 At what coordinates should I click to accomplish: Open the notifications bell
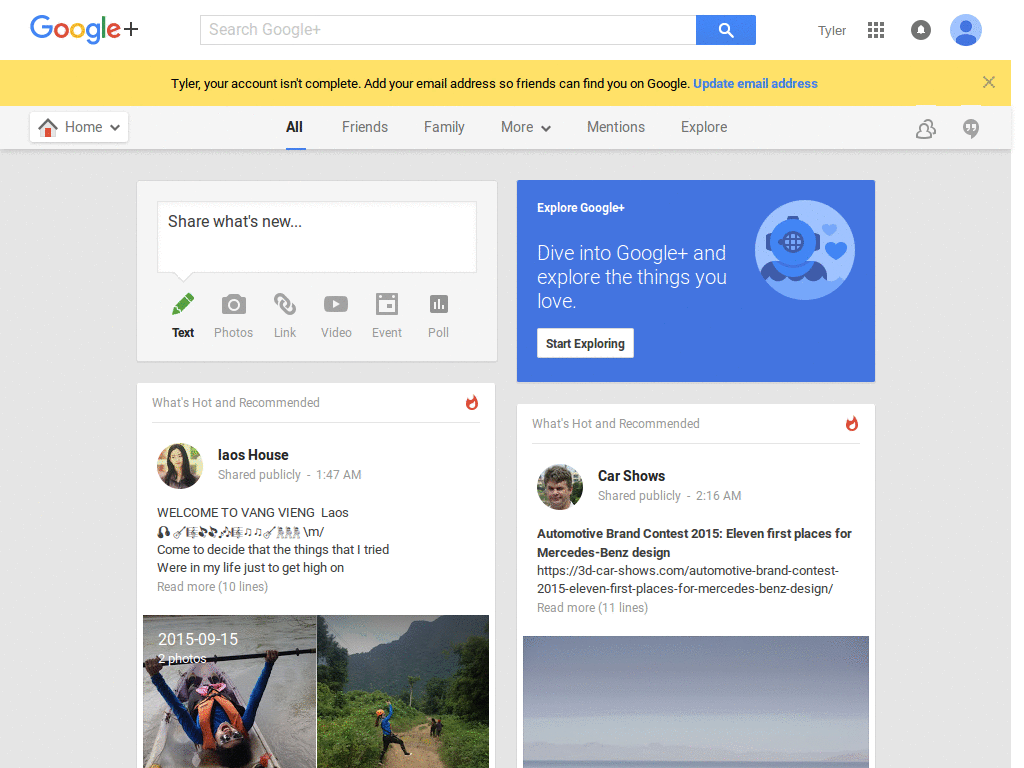[921, 30]
